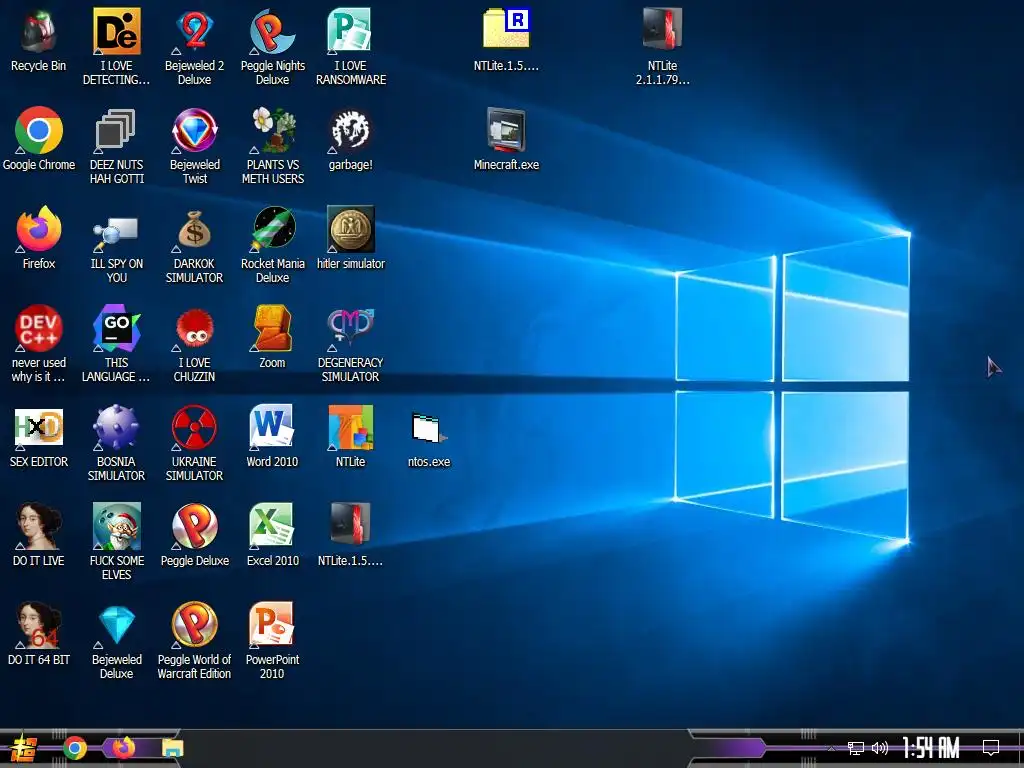Screen dimensions: 1024x768
Task: Open File Explorer from the taskbar
Action: click(x=172, y=748)
